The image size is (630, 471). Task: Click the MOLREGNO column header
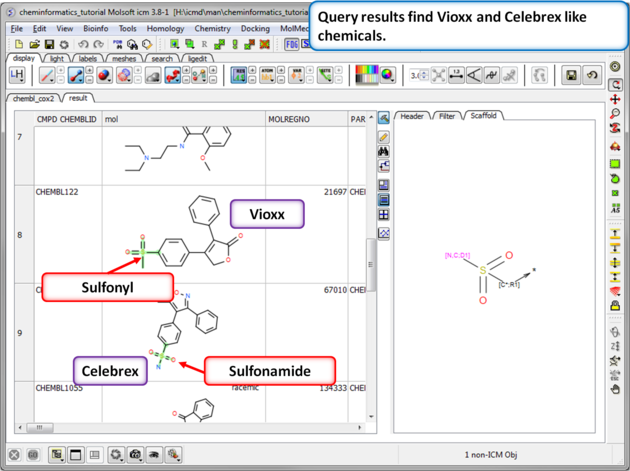pos(289,119)
